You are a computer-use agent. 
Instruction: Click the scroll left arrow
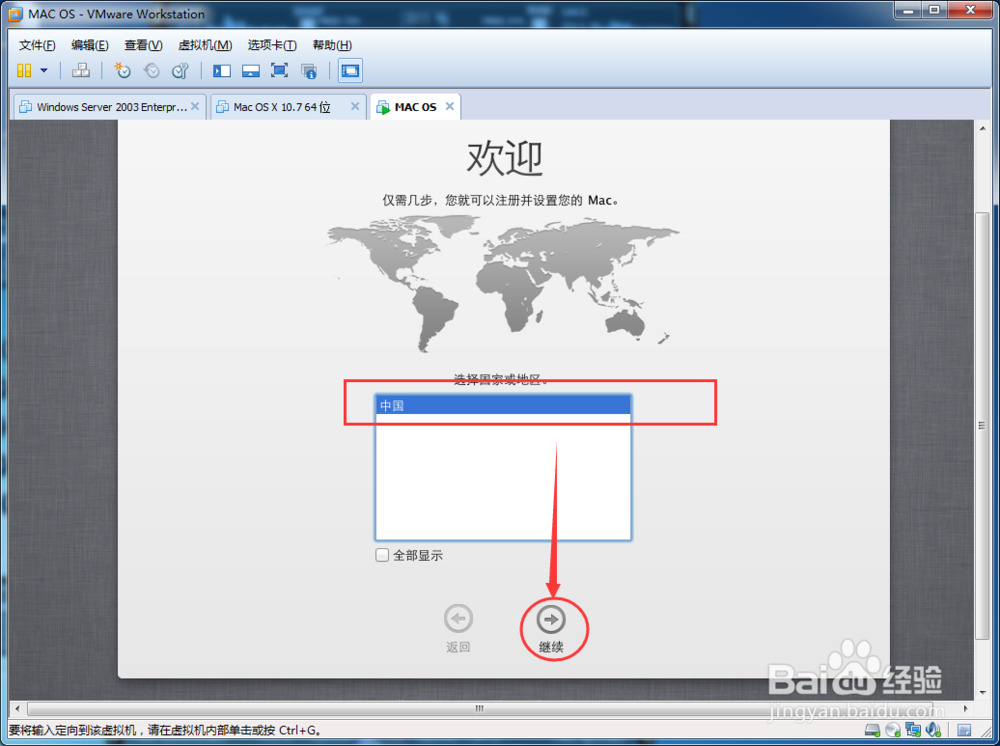[x=17, y=708]
